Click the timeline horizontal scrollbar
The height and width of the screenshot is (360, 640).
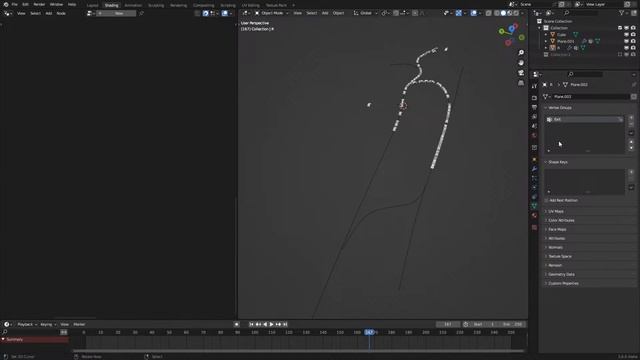tap(298, 351)
